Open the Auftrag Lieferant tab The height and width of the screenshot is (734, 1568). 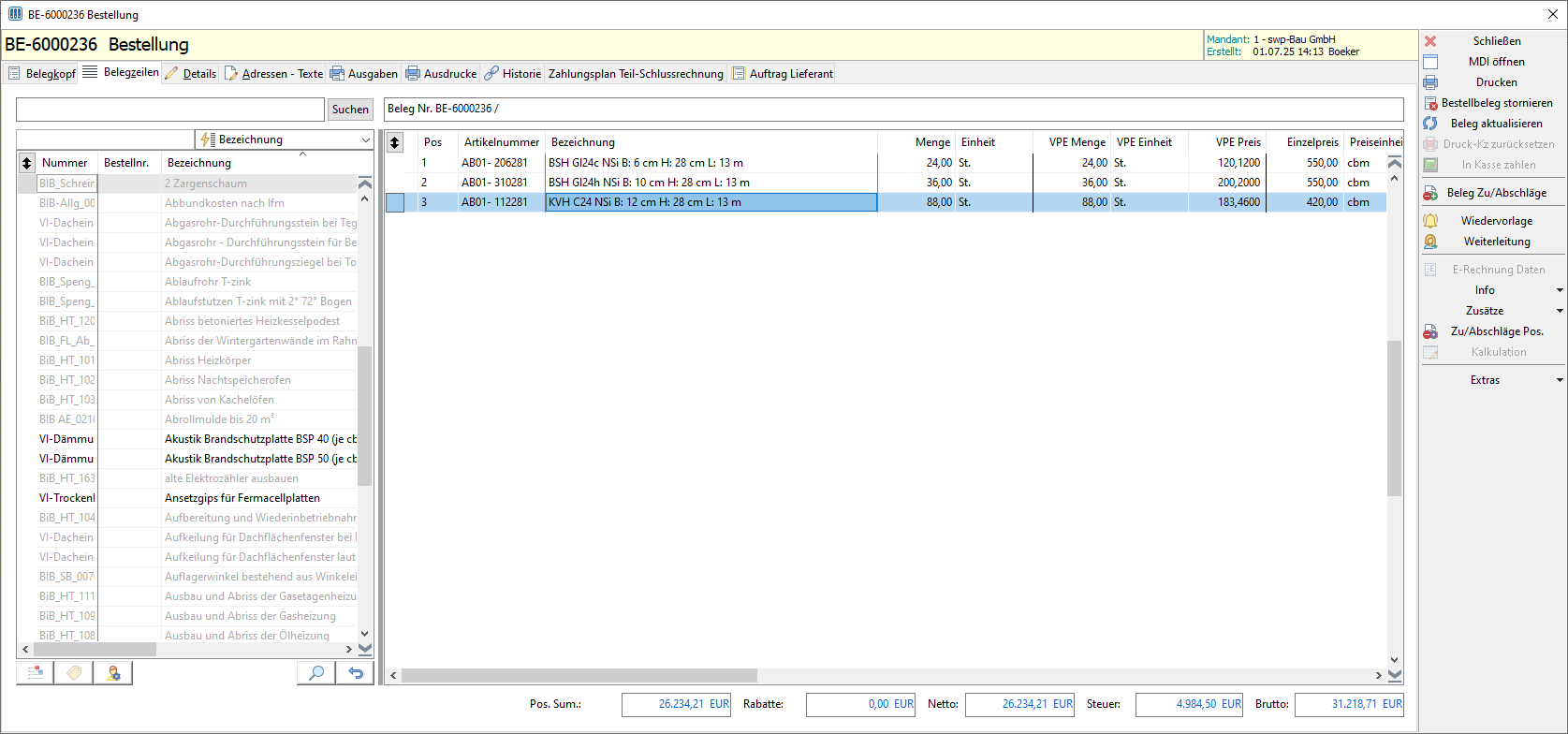(x=783, y=74)
